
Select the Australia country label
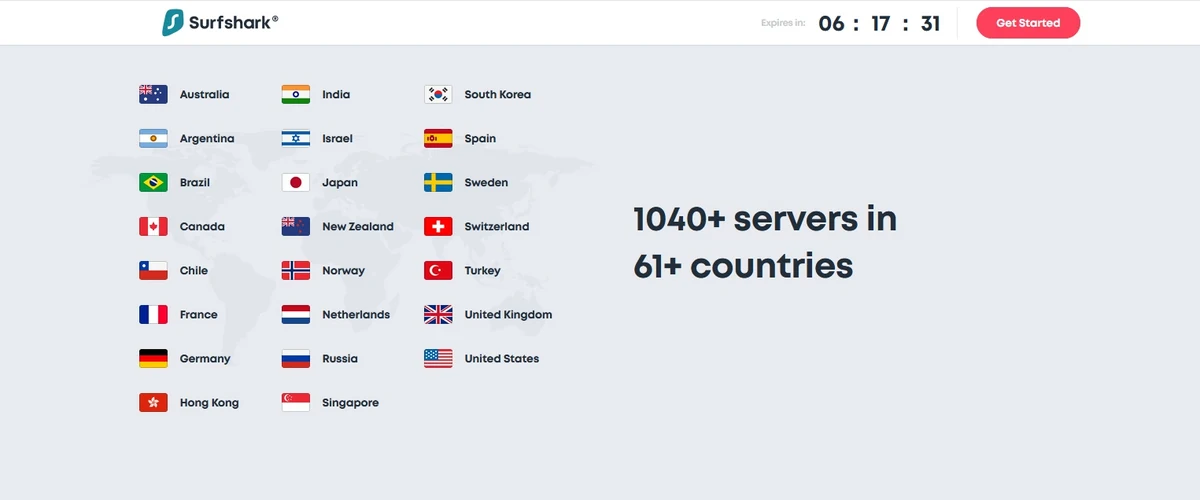coord(204,95)
